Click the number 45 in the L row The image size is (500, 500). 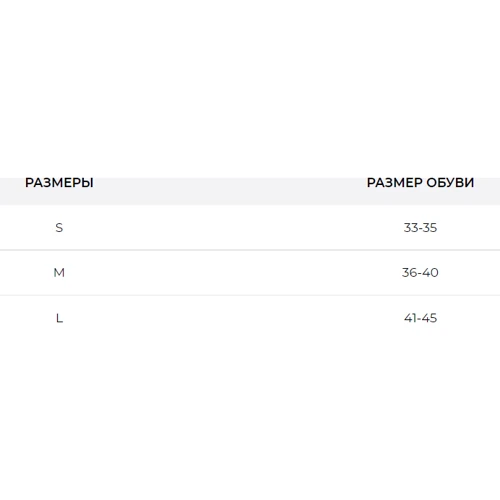(429, 318)
